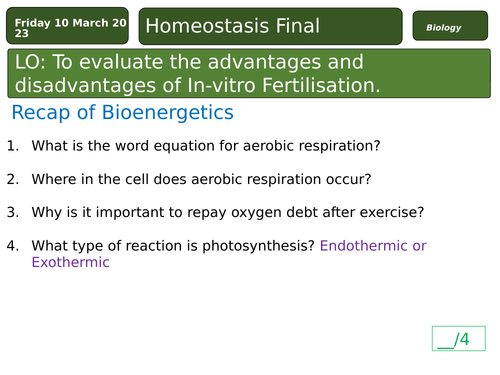Image resolution: width=500 pixels, height=375 pixels.
Task: Select the Homeostasis Final title banner
Action: coord(270,26)
